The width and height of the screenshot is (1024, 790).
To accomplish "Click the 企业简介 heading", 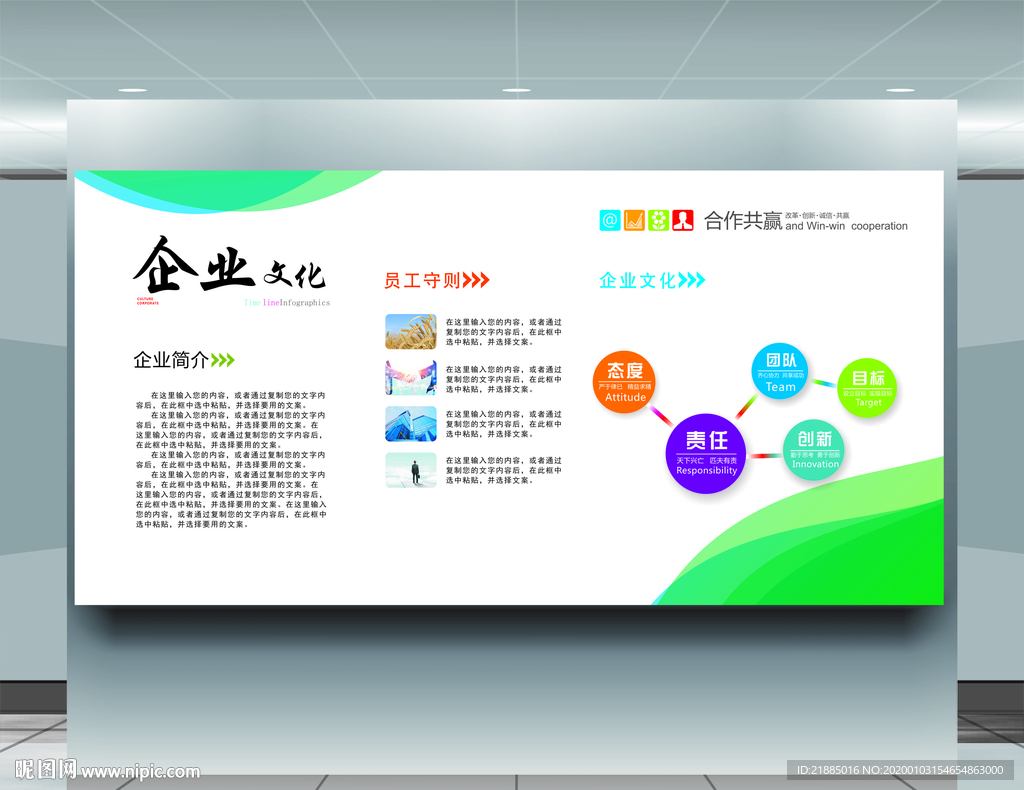I will (171, 360).
